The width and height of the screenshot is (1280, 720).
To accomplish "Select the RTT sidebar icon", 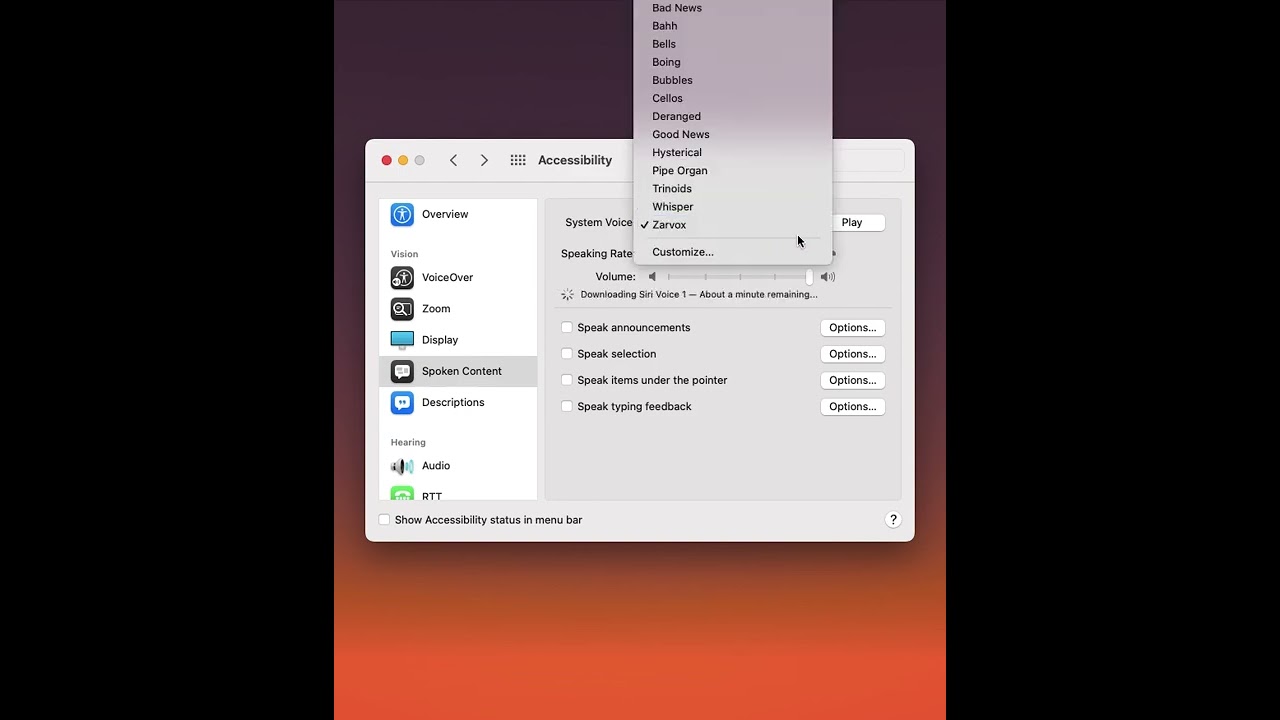I will tap(402, 494).
